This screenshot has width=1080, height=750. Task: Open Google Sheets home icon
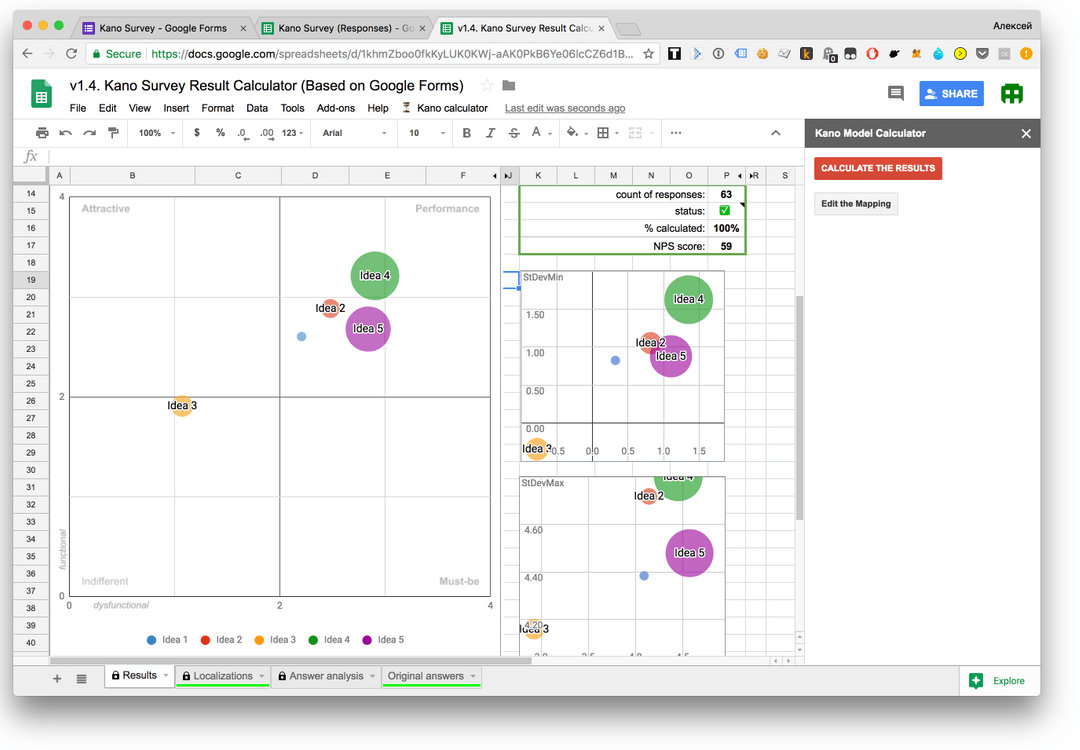41,94
